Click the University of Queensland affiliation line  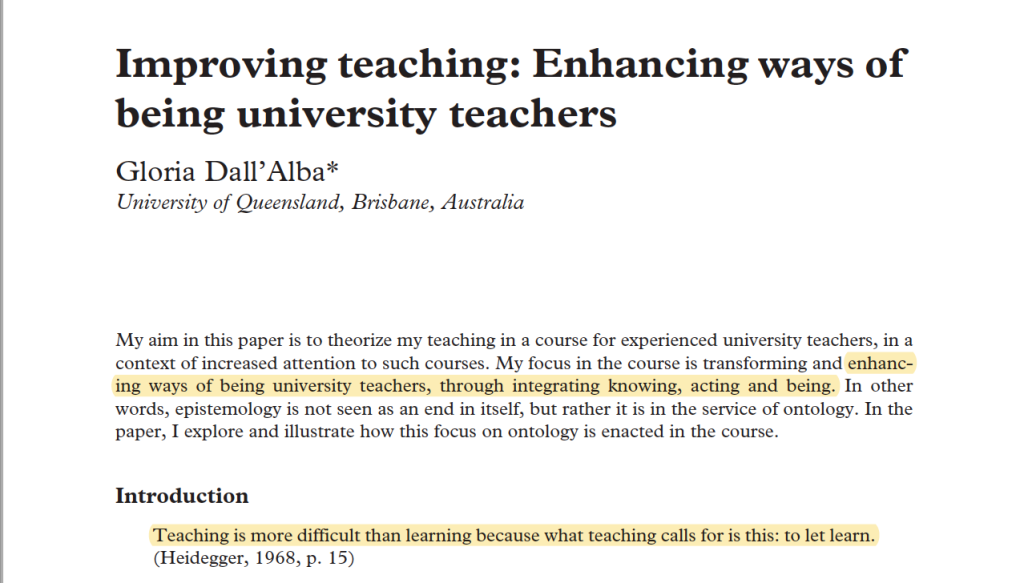click(x=319, y=202)
